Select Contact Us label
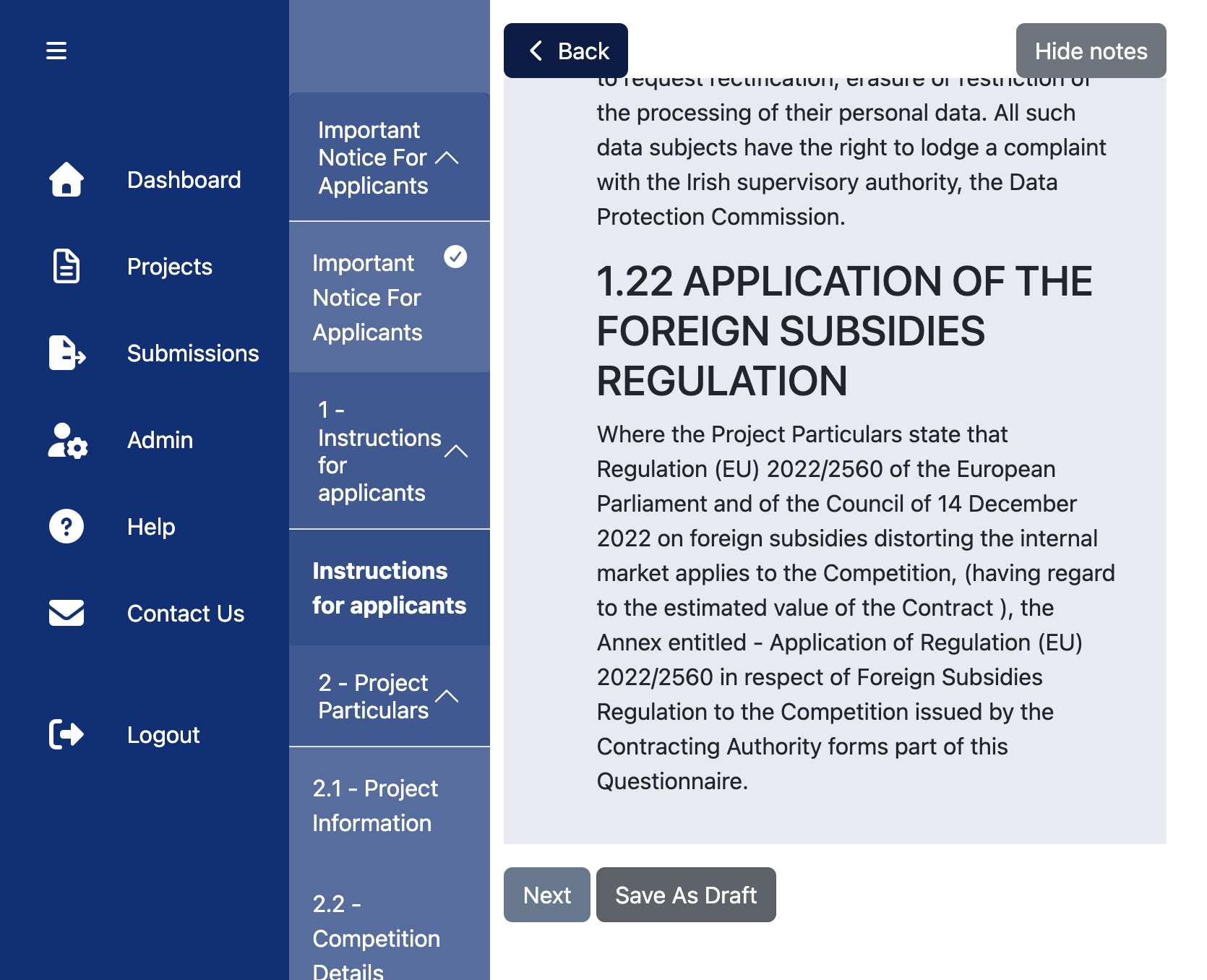 pyautogui.click(x=186, y=613)
